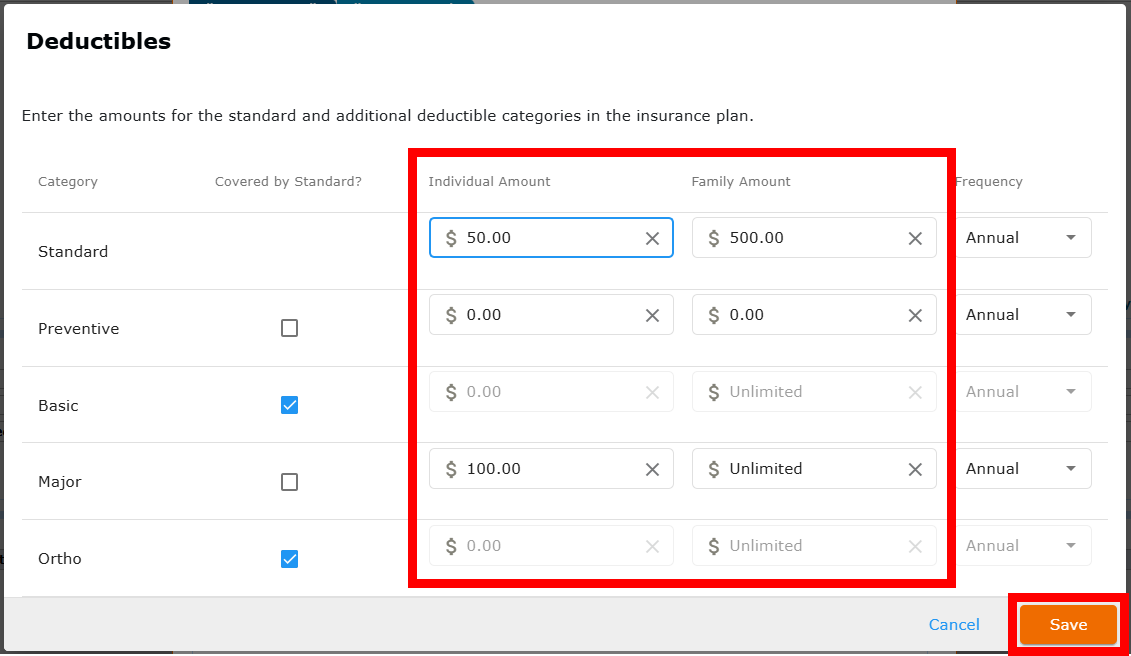
Task: Select the Ortho category label
Action: 59,559
